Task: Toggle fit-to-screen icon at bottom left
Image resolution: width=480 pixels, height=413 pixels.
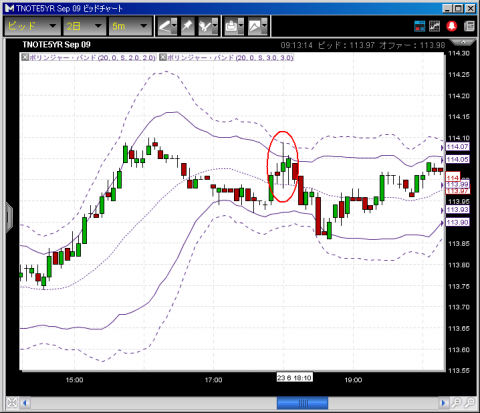Action: coord(12,403)
